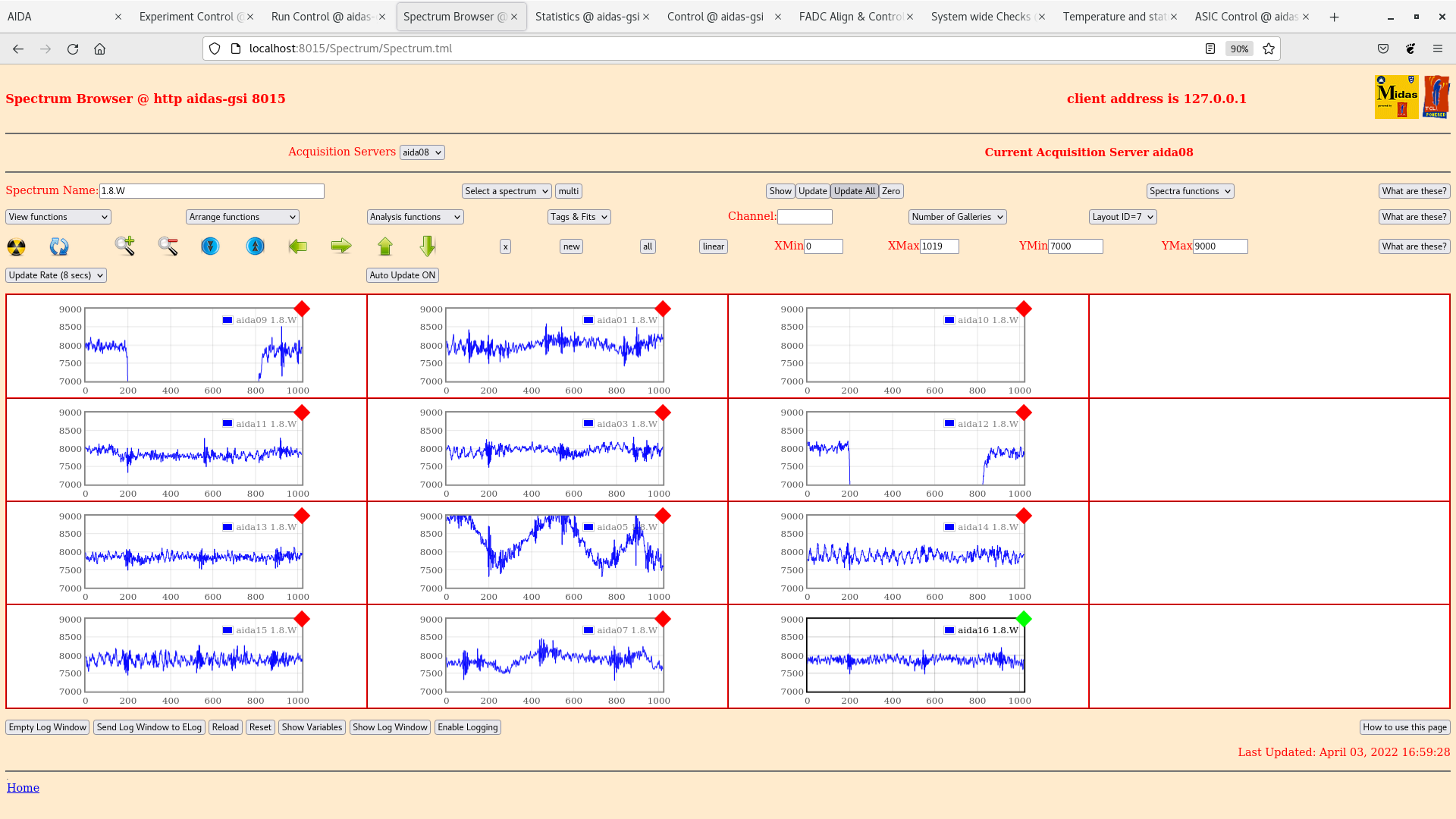This screenshot has width=1456, height=819.
Task: Open Spectra functions dropdown
Action: point(1191,191)
